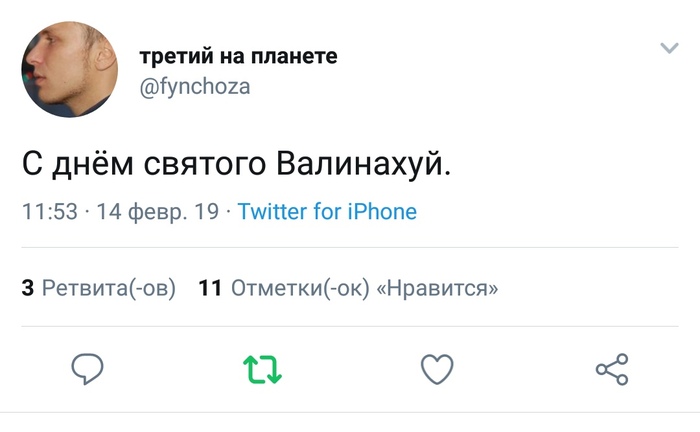Click the retweet count number 3
Image resolution: width=700 pixels, height=432 pixels.
[x=28, y=289]
